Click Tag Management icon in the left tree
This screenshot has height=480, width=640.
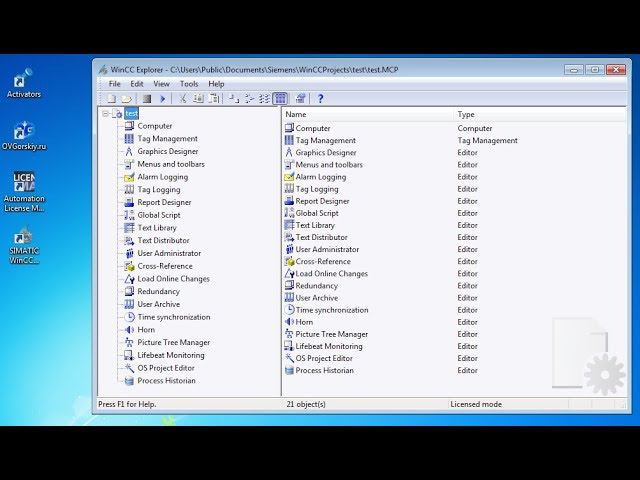[x=129, y=138]
